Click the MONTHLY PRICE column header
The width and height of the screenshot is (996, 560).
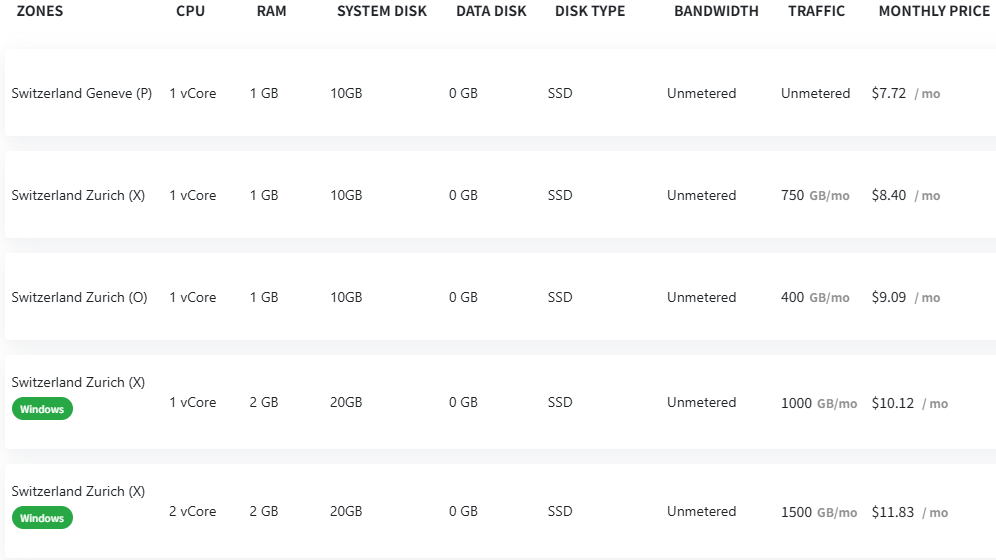[934, 11]
